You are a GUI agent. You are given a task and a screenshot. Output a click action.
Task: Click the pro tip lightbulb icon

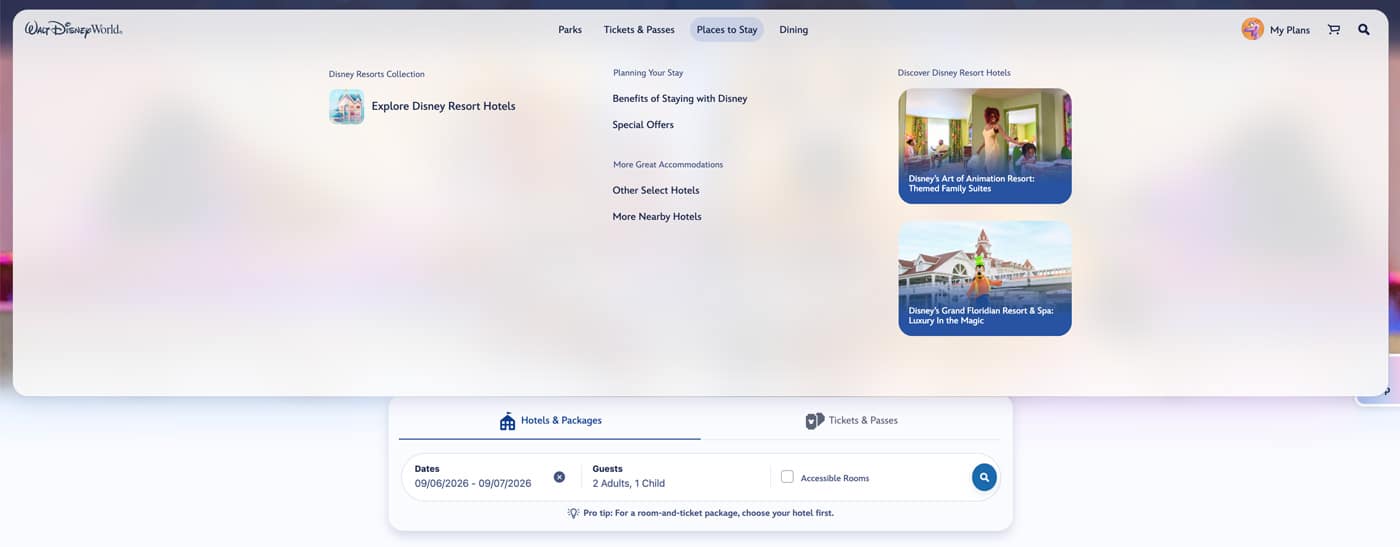pos(573,513)
